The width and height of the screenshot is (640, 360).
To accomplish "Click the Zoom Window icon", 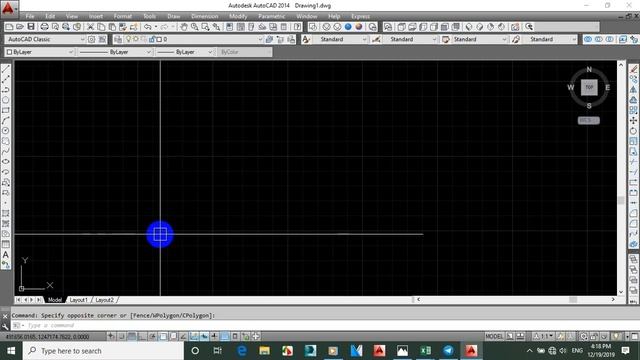I will pyautogui.click(x=206, y=27).
